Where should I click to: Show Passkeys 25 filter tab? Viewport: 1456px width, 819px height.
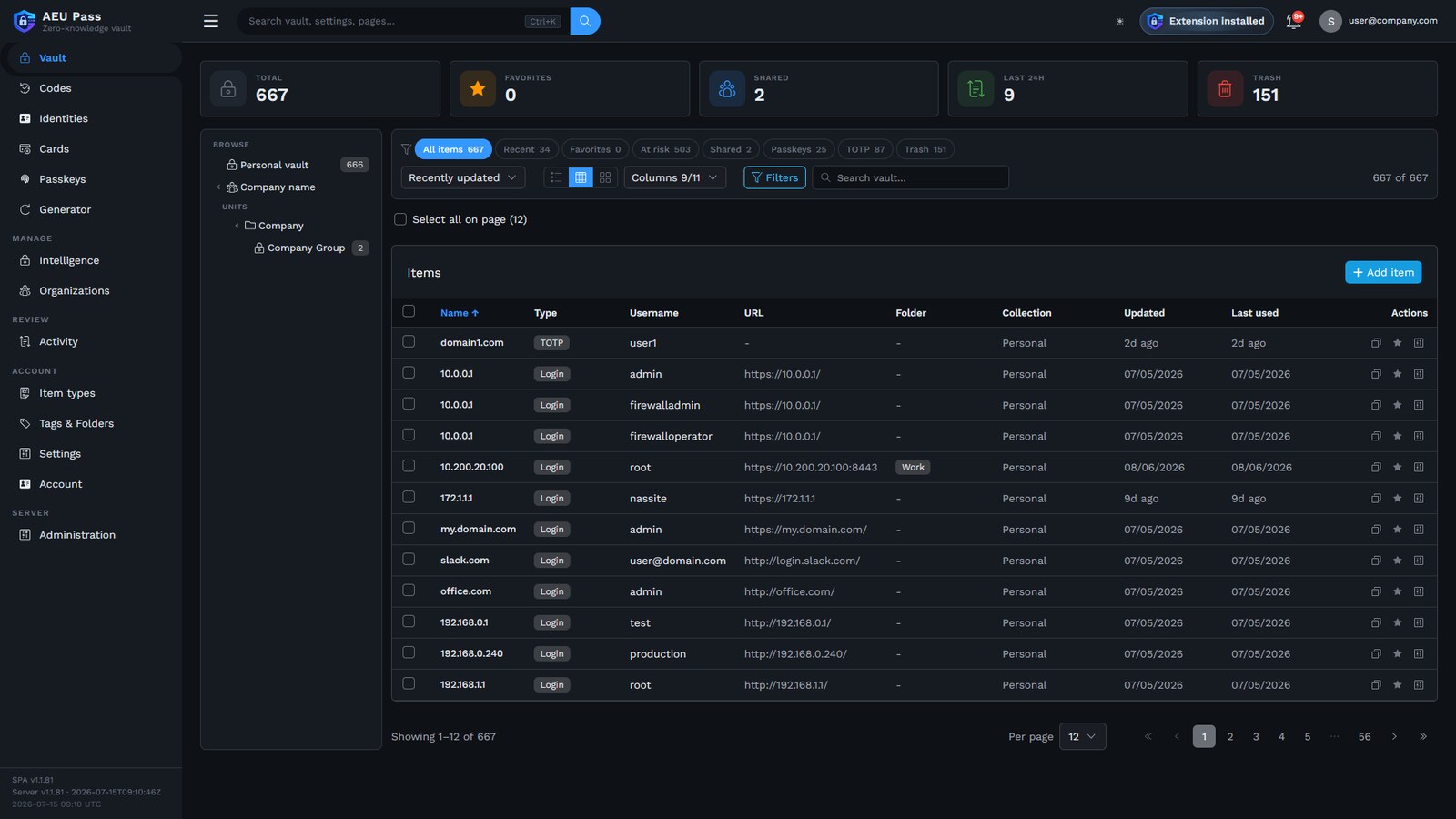(799, 149)
